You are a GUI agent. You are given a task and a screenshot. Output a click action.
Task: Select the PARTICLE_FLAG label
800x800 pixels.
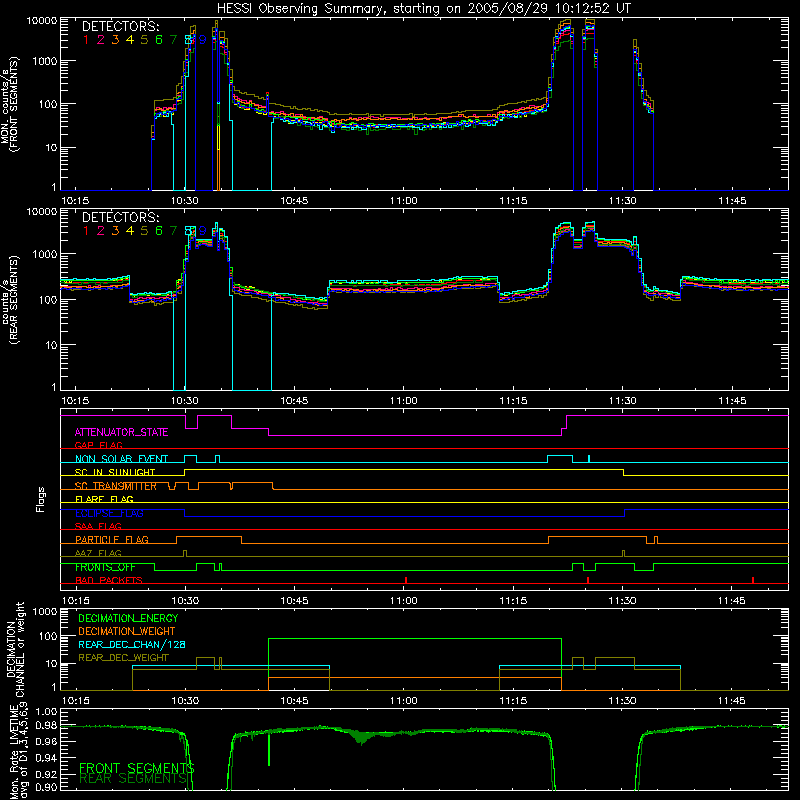coord(112,539)
